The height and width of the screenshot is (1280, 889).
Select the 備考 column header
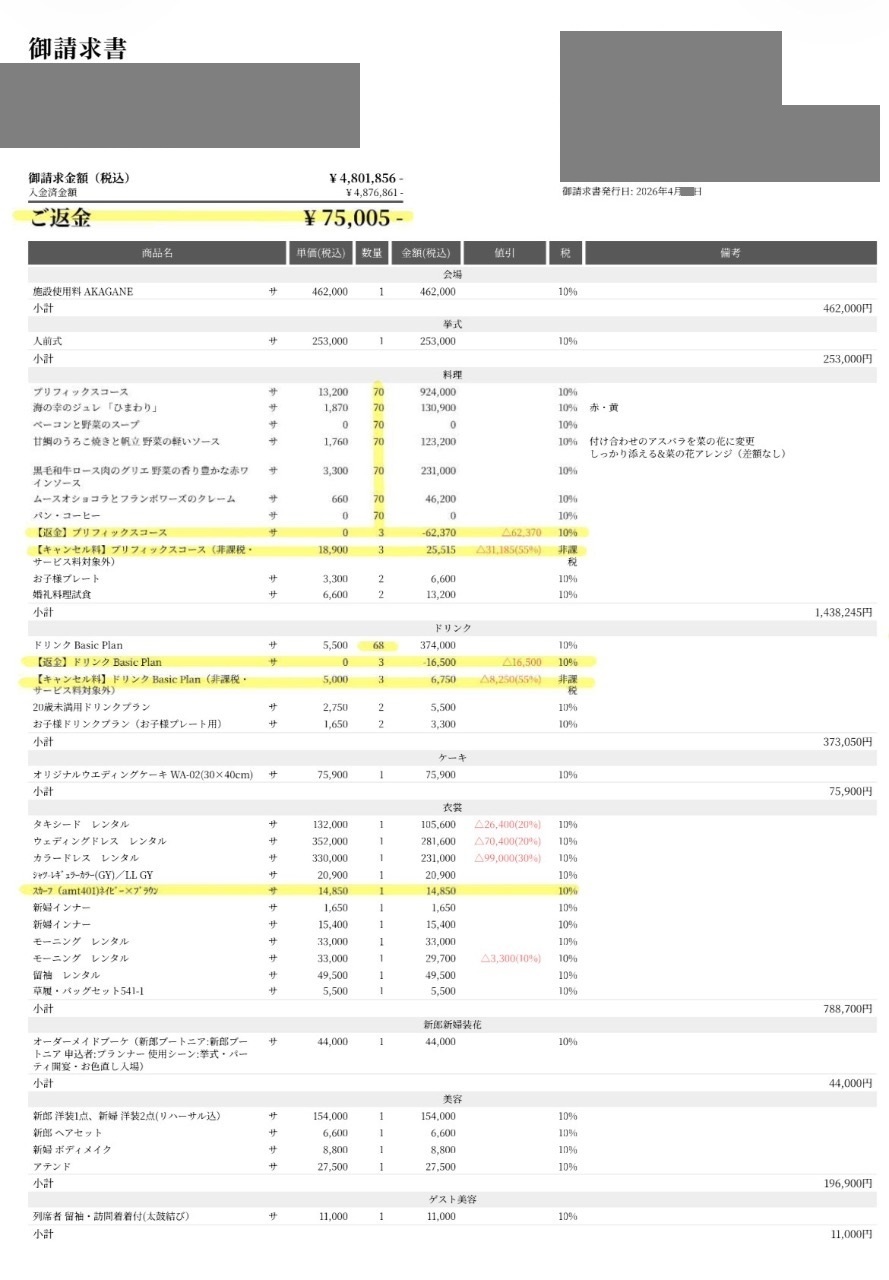pyautogui.click(x=729, y=254)
